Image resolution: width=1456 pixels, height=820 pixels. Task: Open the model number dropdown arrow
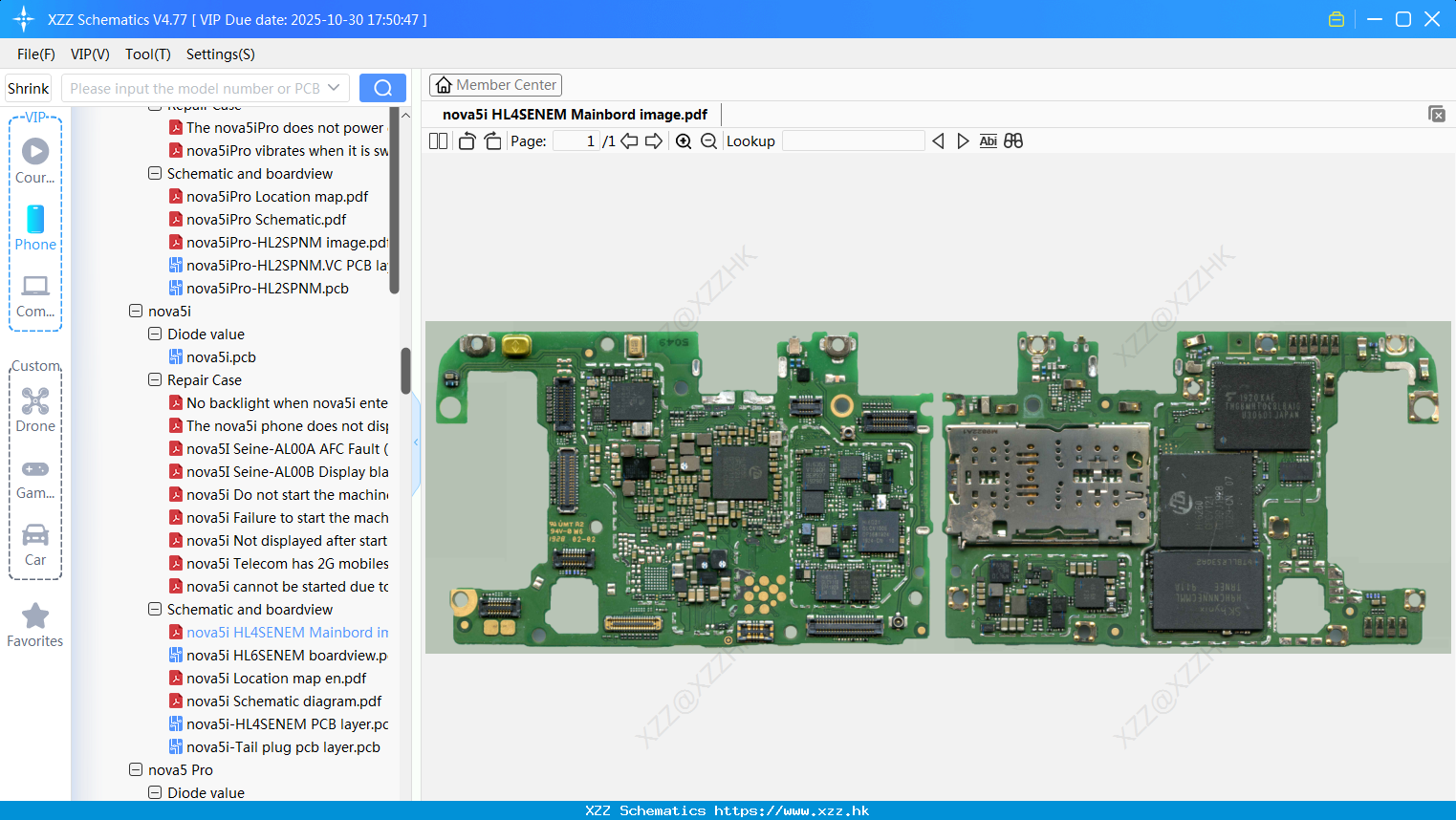pyautogui.click(x=334, y=88)
